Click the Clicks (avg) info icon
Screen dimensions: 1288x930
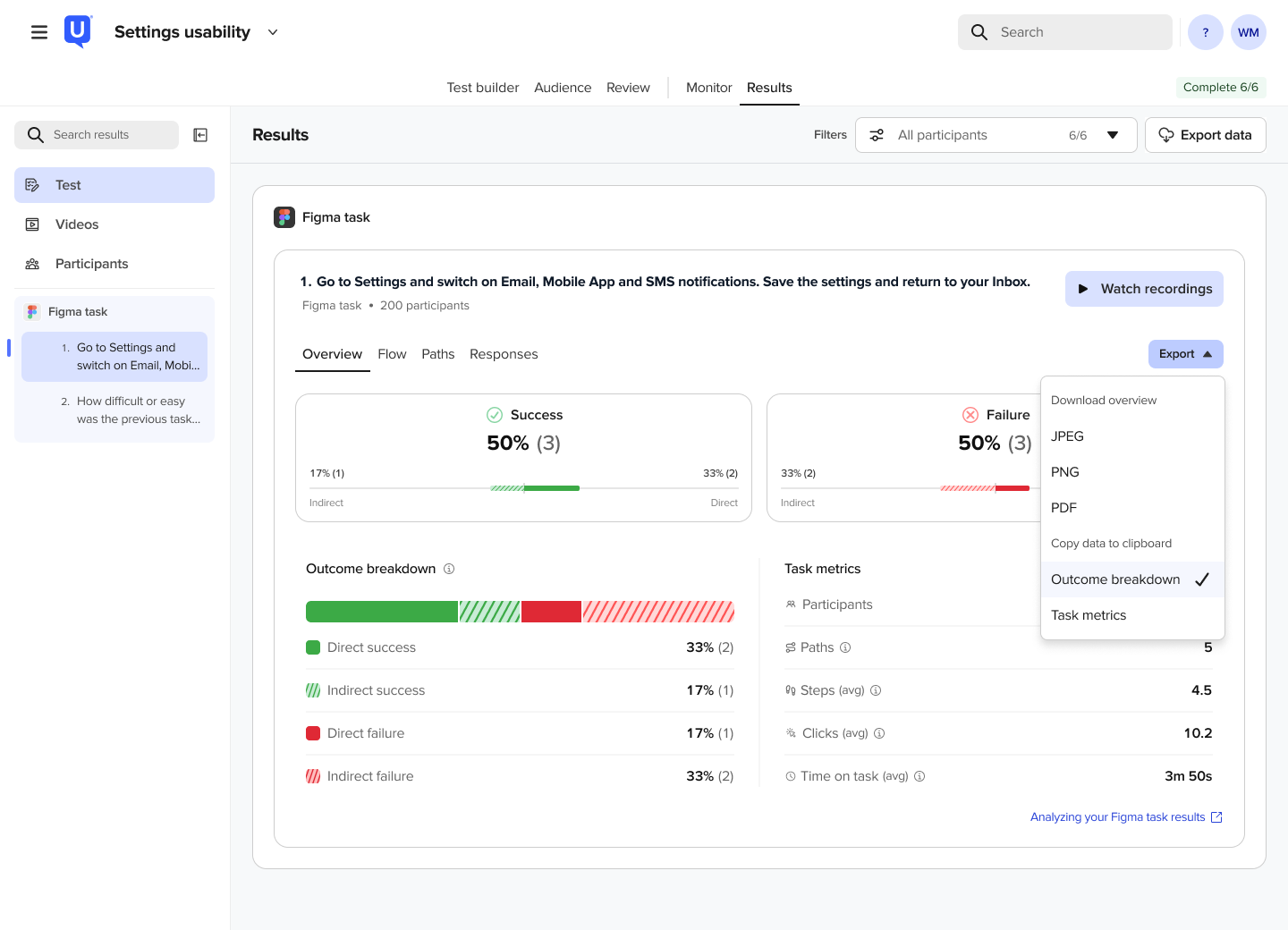tap(879, 733)
